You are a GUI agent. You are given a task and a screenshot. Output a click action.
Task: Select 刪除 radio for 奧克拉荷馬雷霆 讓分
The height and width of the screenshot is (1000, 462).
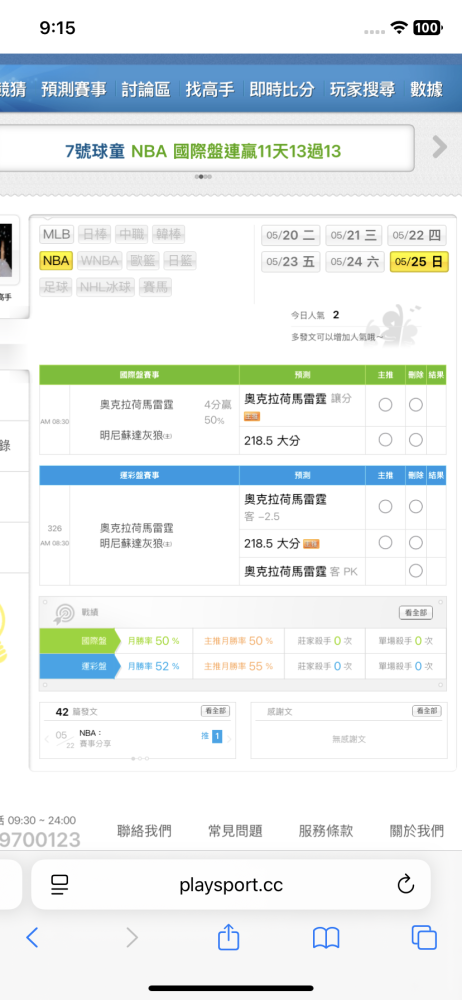[x=416, y=405]
